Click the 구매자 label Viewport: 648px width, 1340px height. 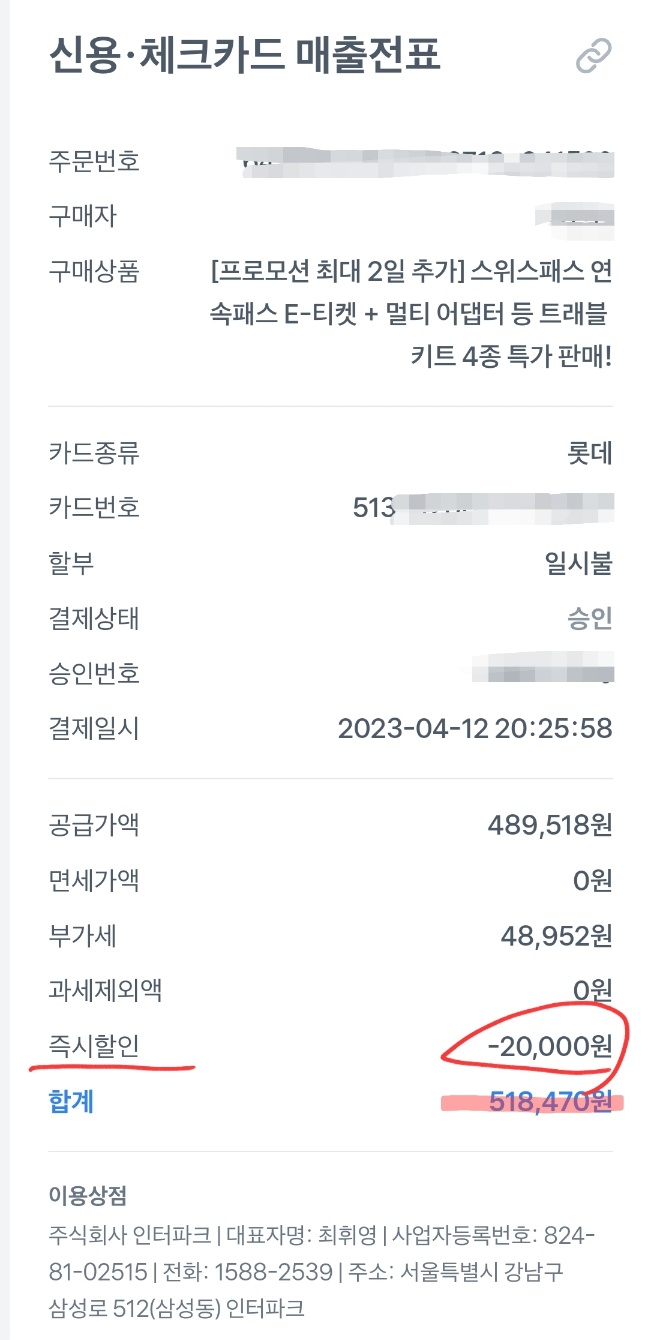click(83, 215)
